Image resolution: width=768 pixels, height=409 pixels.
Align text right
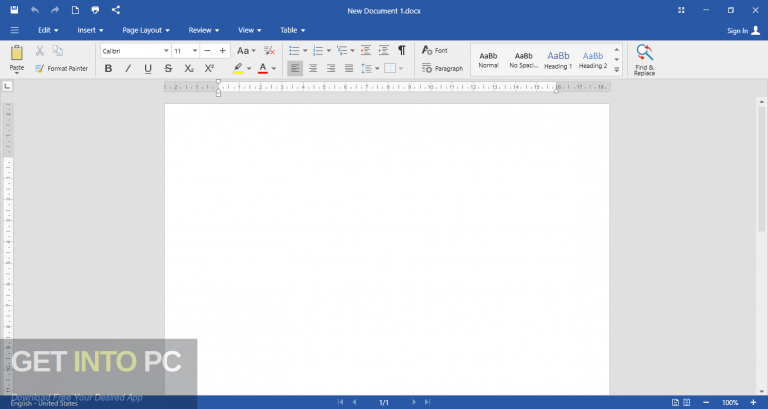[331, 69]
